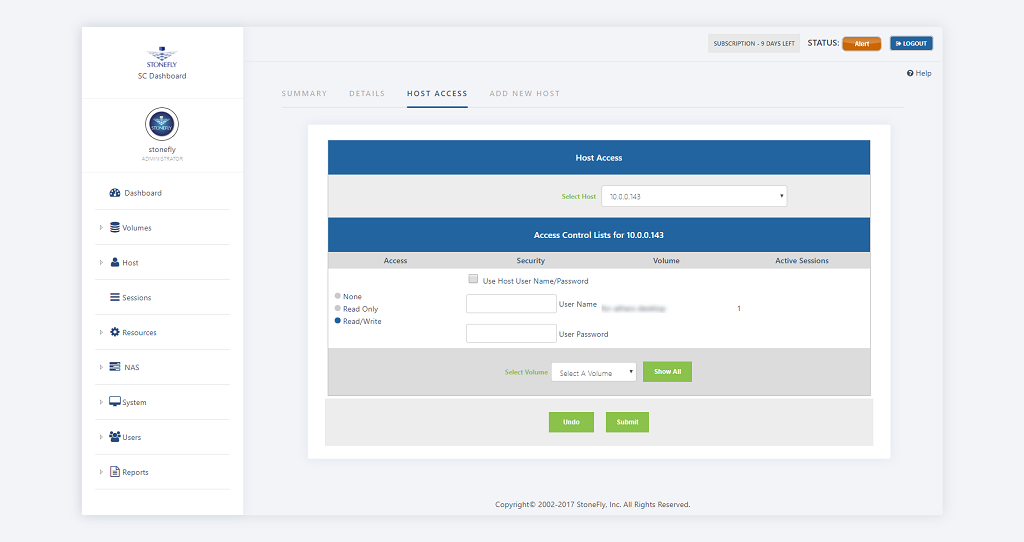Open the Select A Volume dropdown
1024x542 pixels.
pos(594,372)
